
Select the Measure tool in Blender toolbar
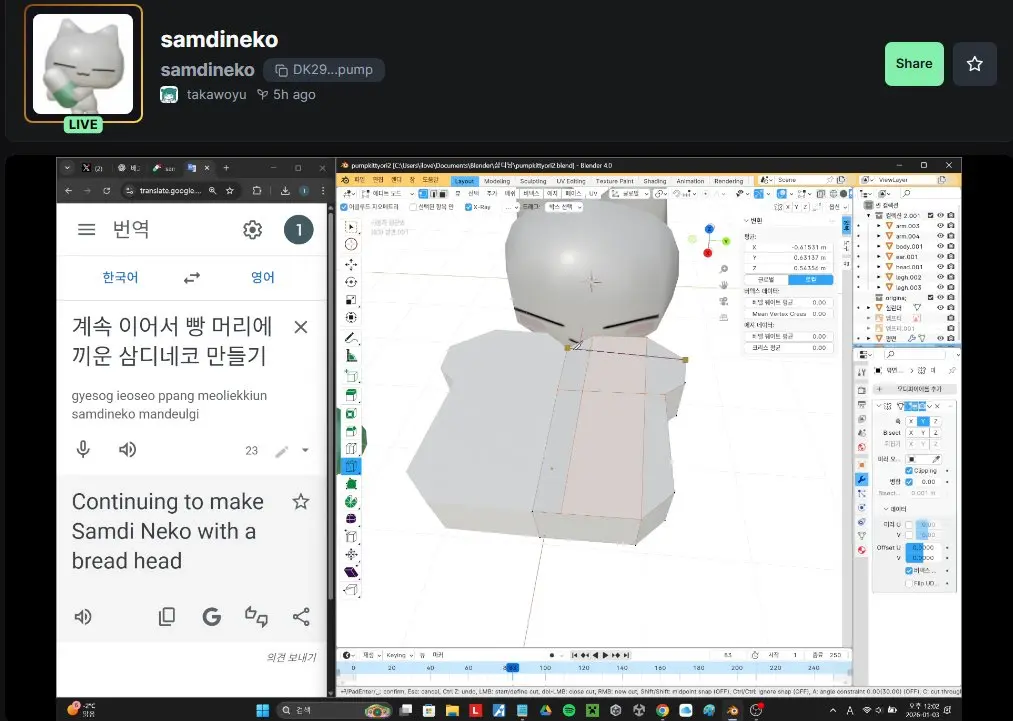351,355
